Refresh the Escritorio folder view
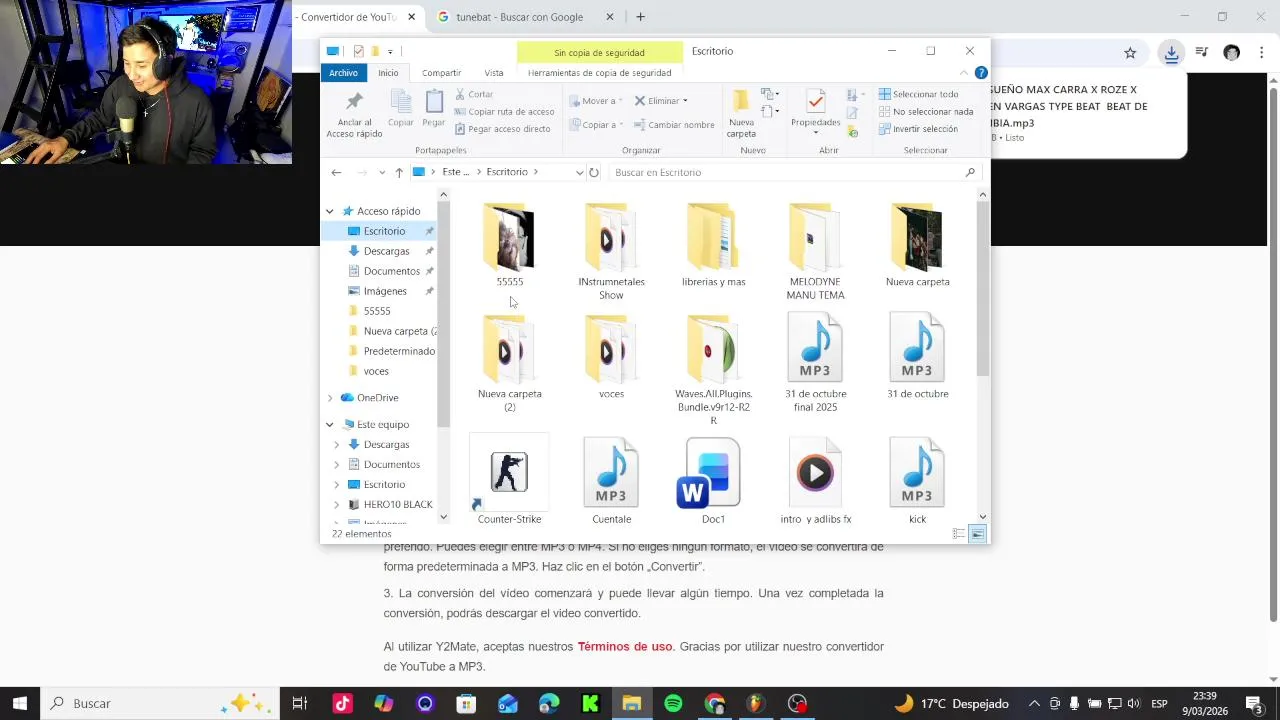Viewport: 1280px width, 720px height. 594,172
